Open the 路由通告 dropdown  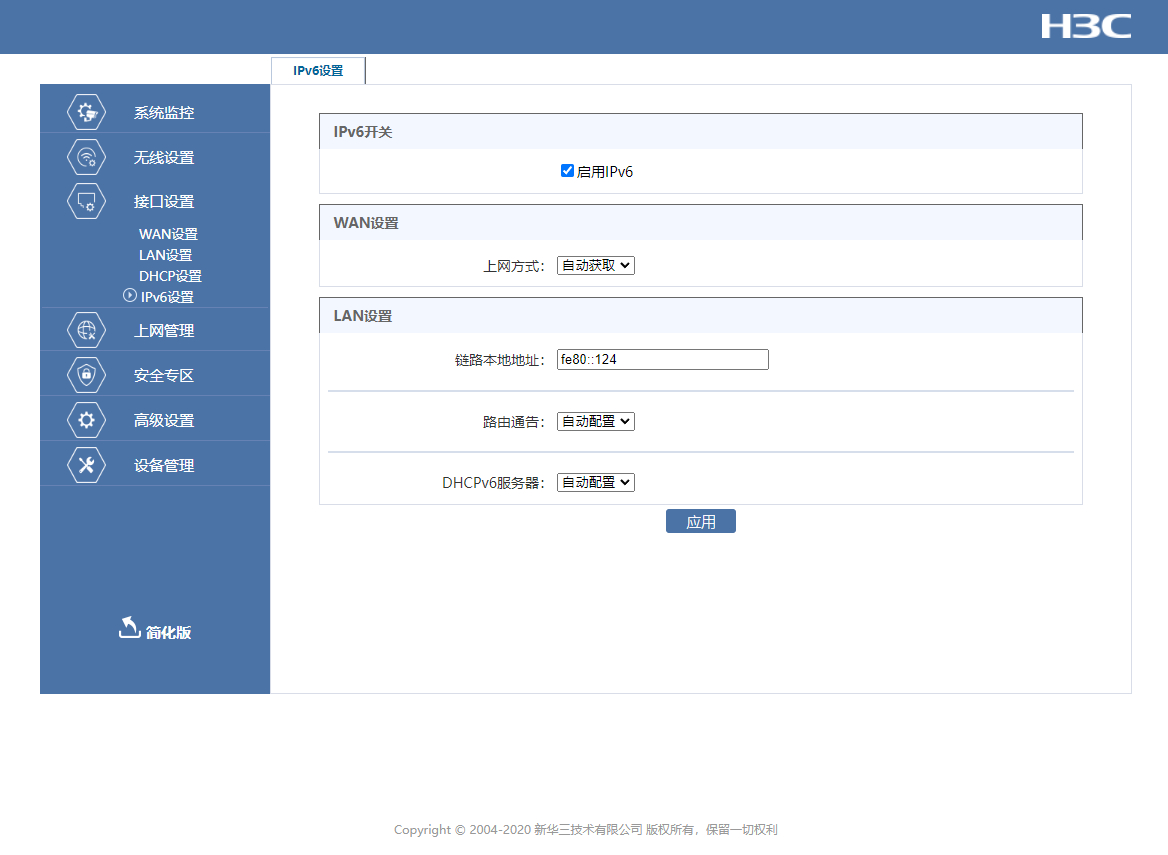point(596,421)
